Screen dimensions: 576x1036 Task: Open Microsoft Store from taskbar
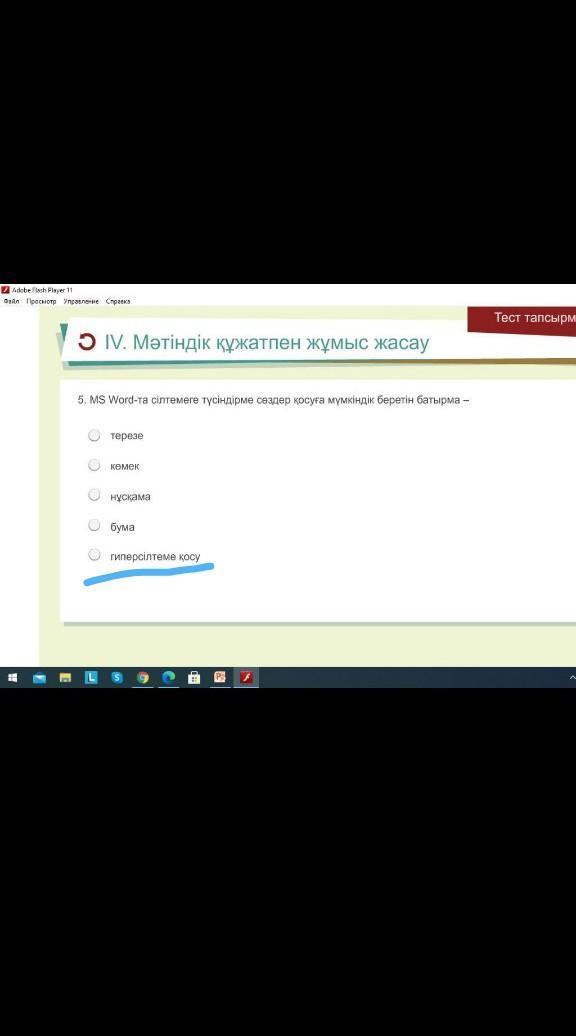coord(194,677)
